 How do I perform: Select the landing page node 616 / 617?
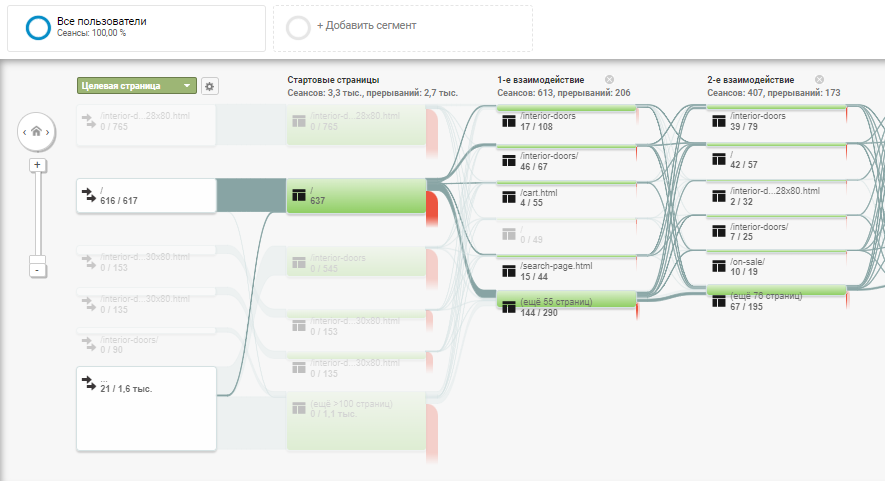click(x=146, y=196)
